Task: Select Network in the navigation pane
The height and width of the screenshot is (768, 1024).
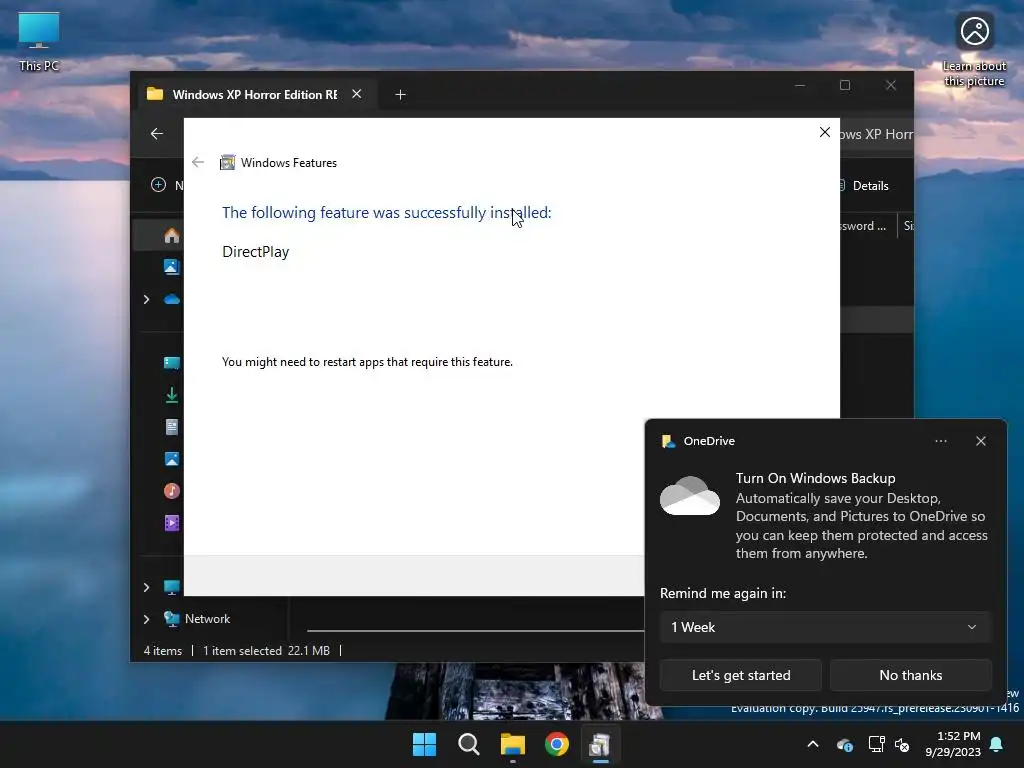Action: (x=207, y=619)
